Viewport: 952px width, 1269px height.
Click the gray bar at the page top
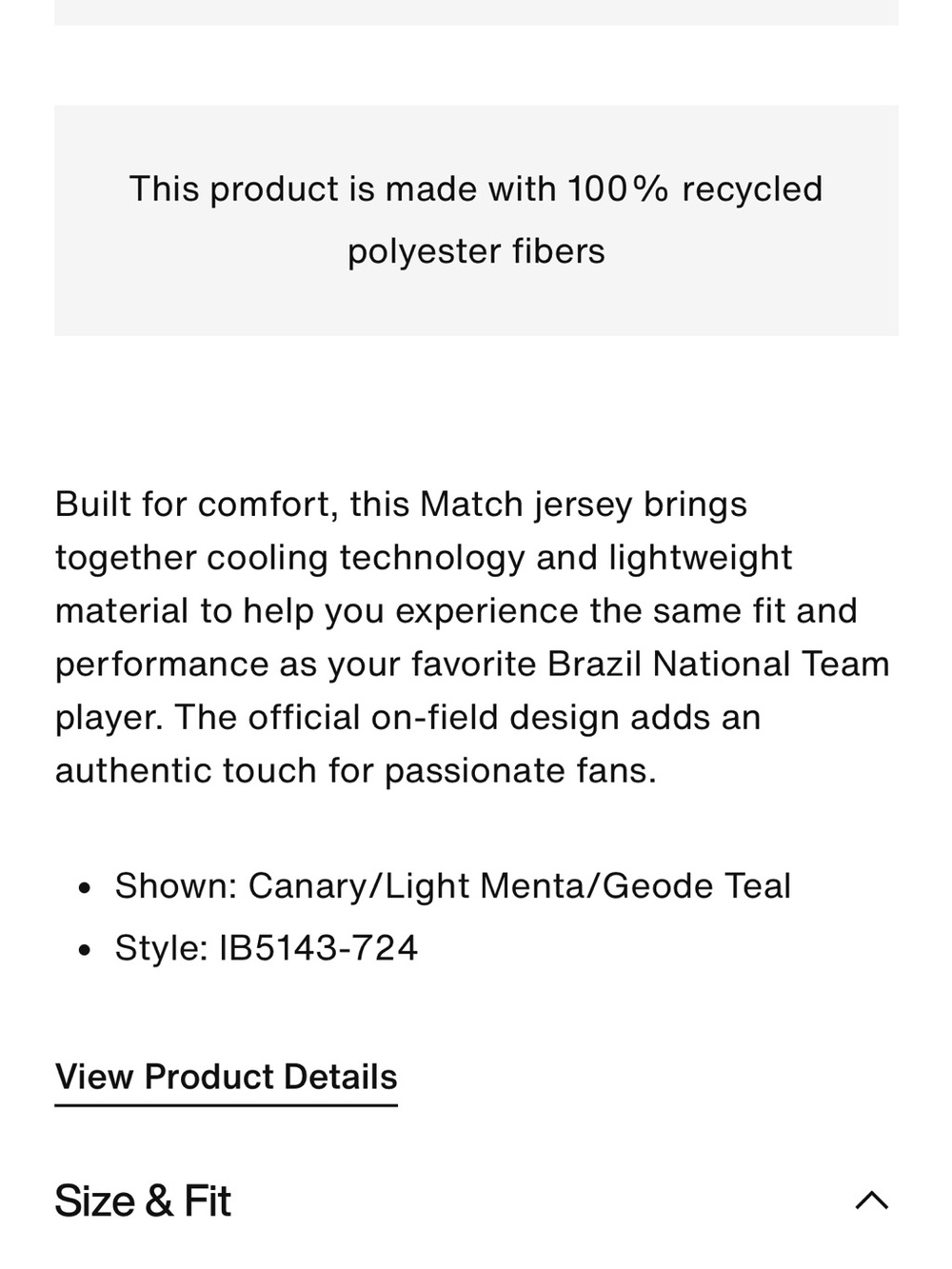tap(476, 12)
